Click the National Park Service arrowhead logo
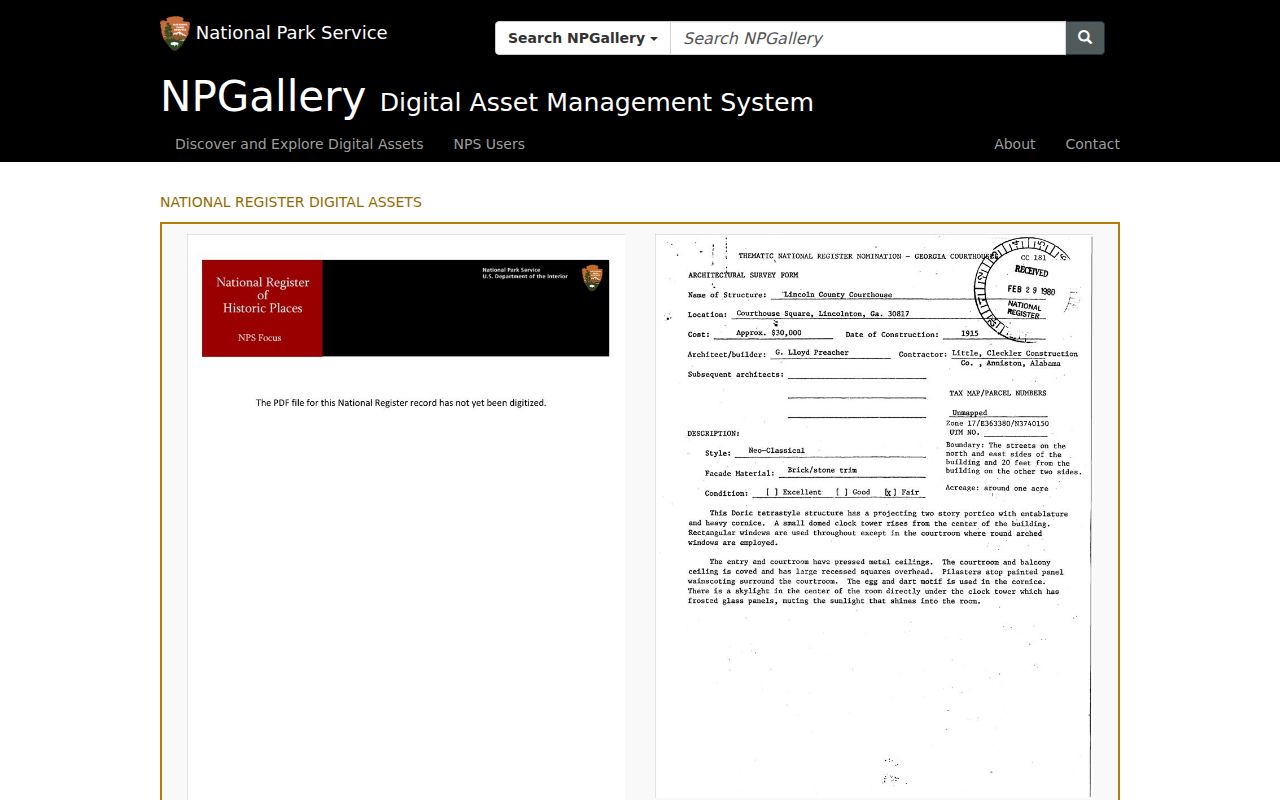This screenshot has height=800, width=1280. point(175,33)
